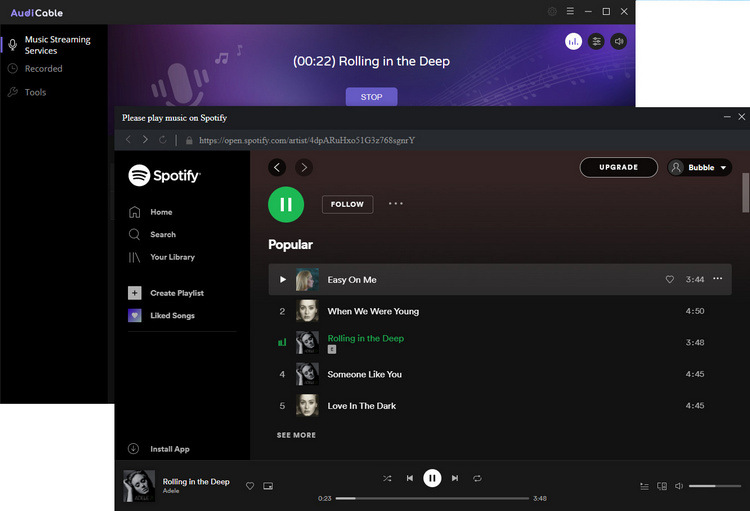
Task: Click SEE MORE under popular tracks
Action: tap(296, 435)
